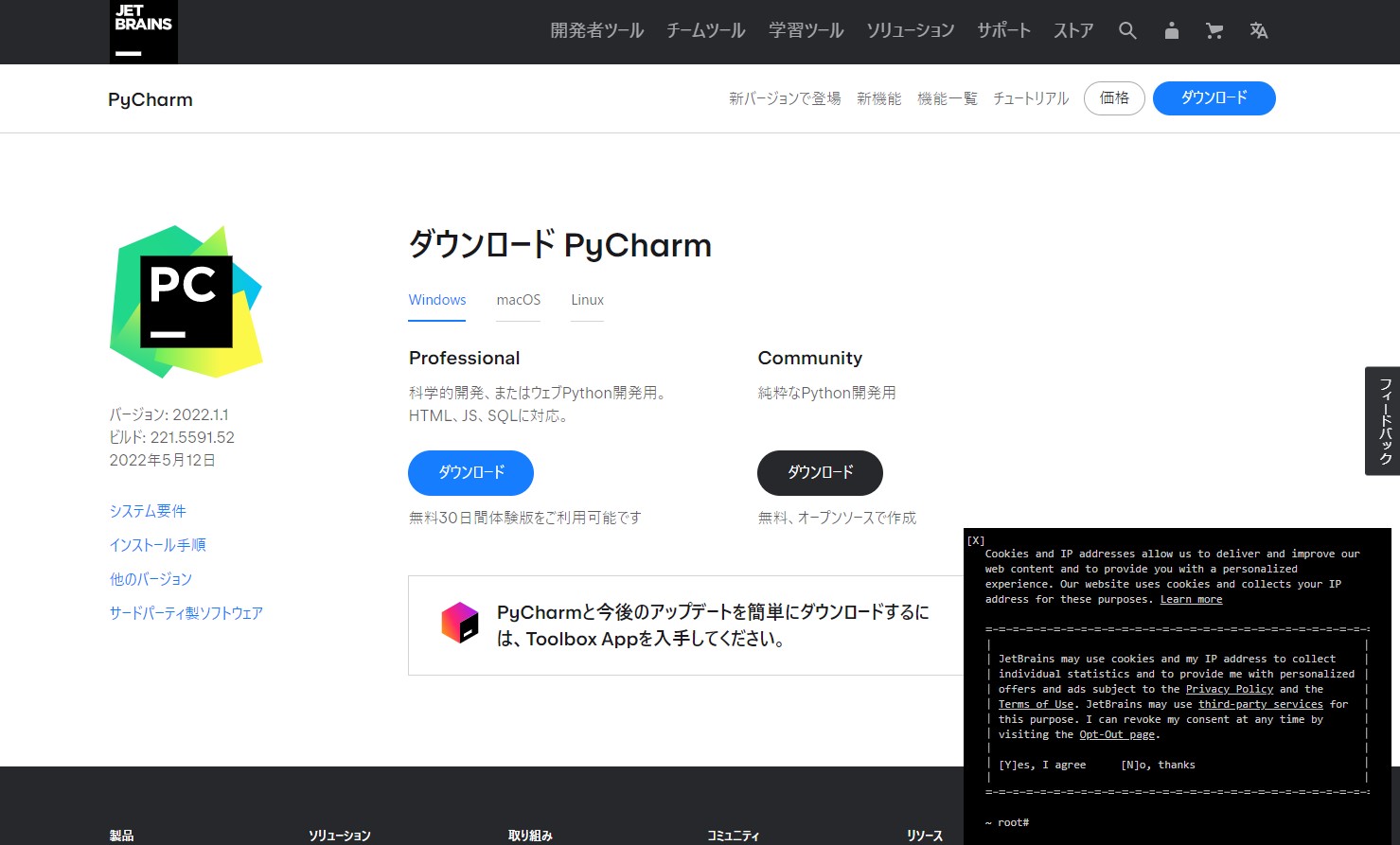
Task: Open the システム要件 link
Action: 148,511
